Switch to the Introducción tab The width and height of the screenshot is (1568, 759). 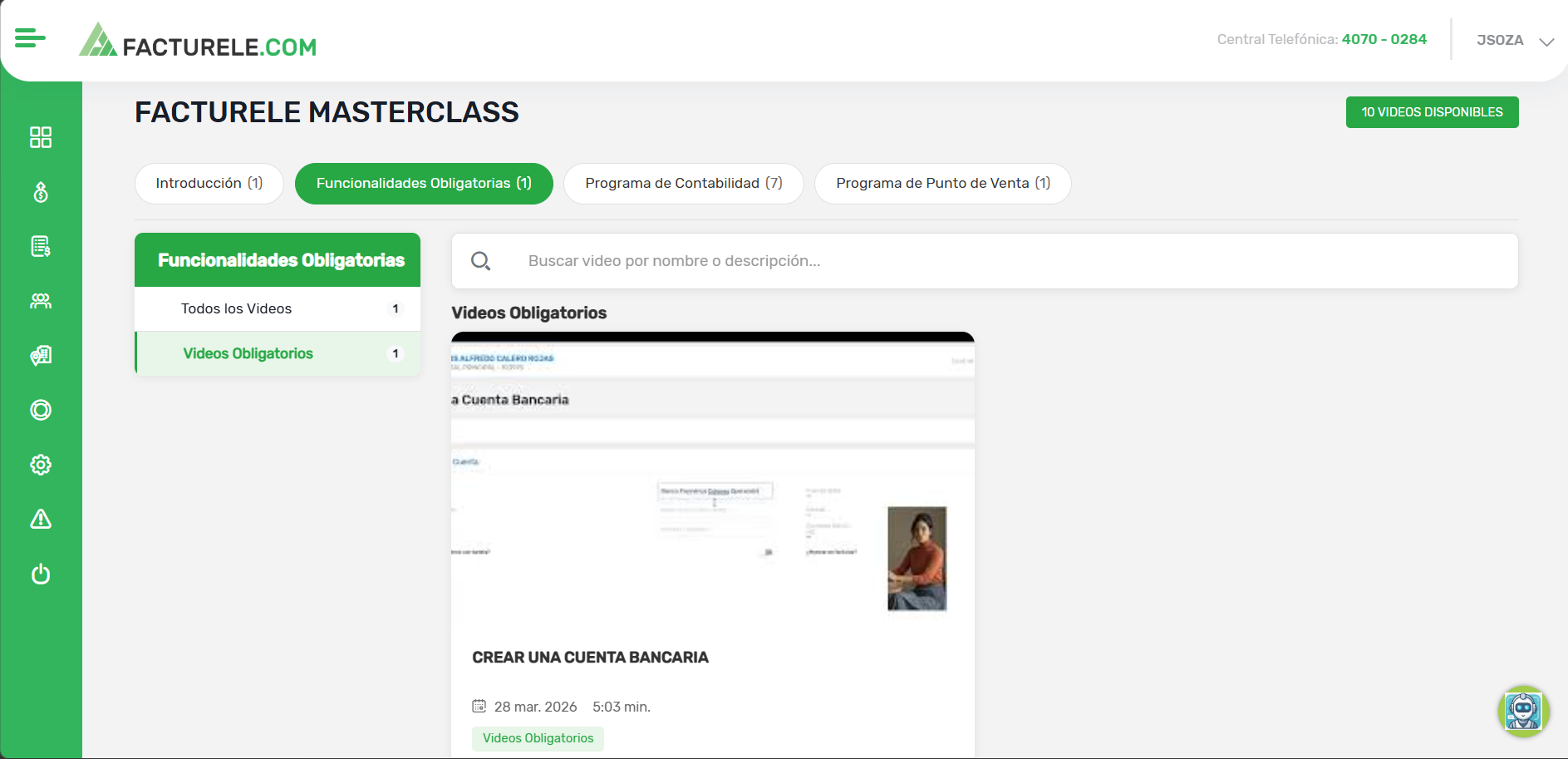pyautogui.click(x=209, y=184)
